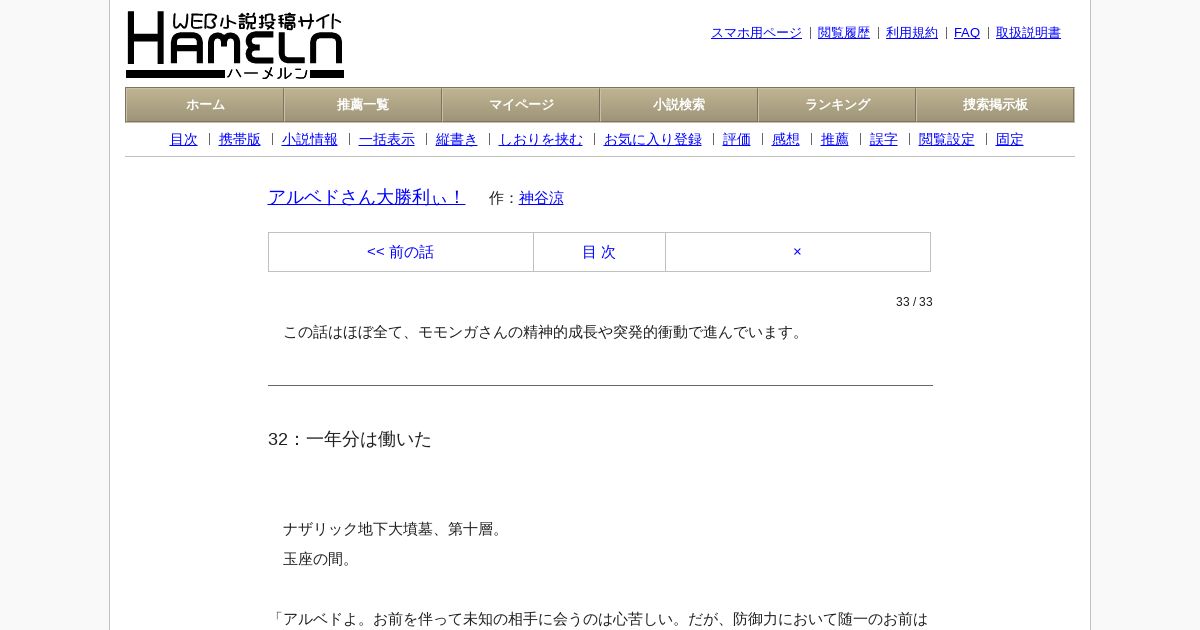Open 取扱説明書 link

point(1028,33)
